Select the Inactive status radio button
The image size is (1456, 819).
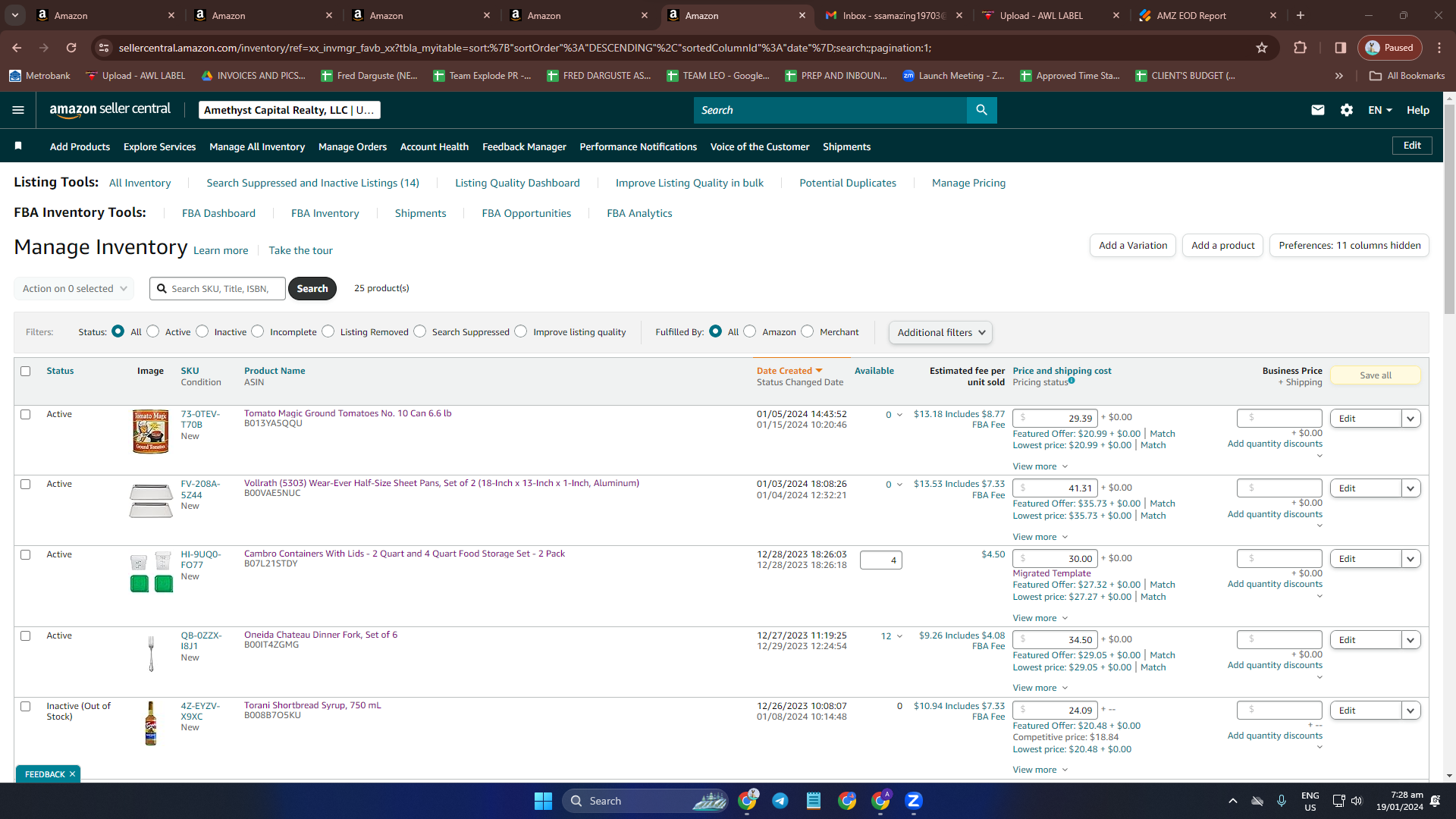tap(202, 331)
